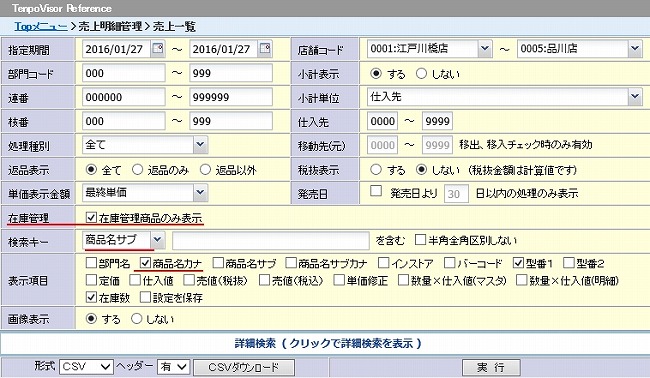Toggle the 型番2 display checkbox
The image size is (650, 378).
point(569,262)
